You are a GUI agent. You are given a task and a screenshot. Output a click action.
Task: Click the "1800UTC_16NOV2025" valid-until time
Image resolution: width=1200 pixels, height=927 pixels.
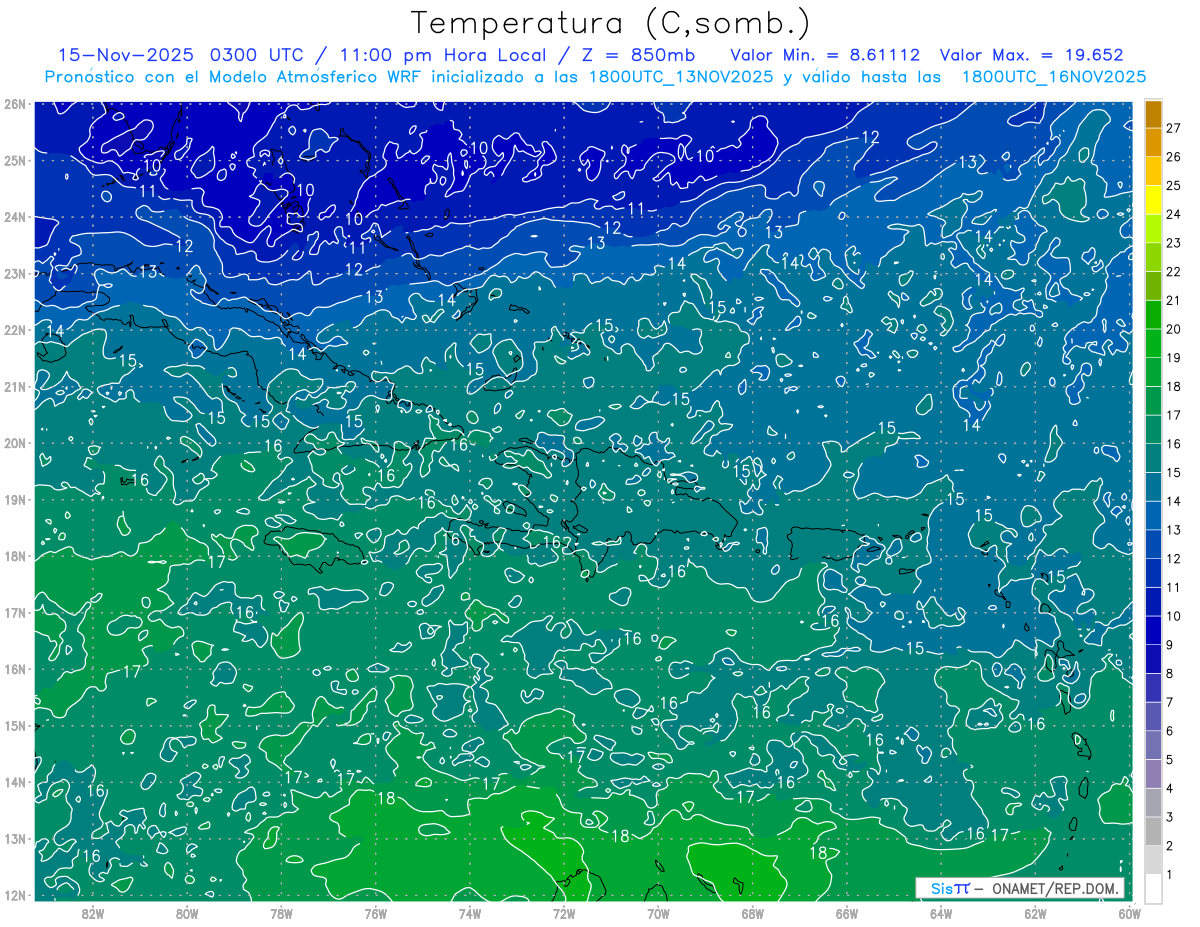[1053, 77]
